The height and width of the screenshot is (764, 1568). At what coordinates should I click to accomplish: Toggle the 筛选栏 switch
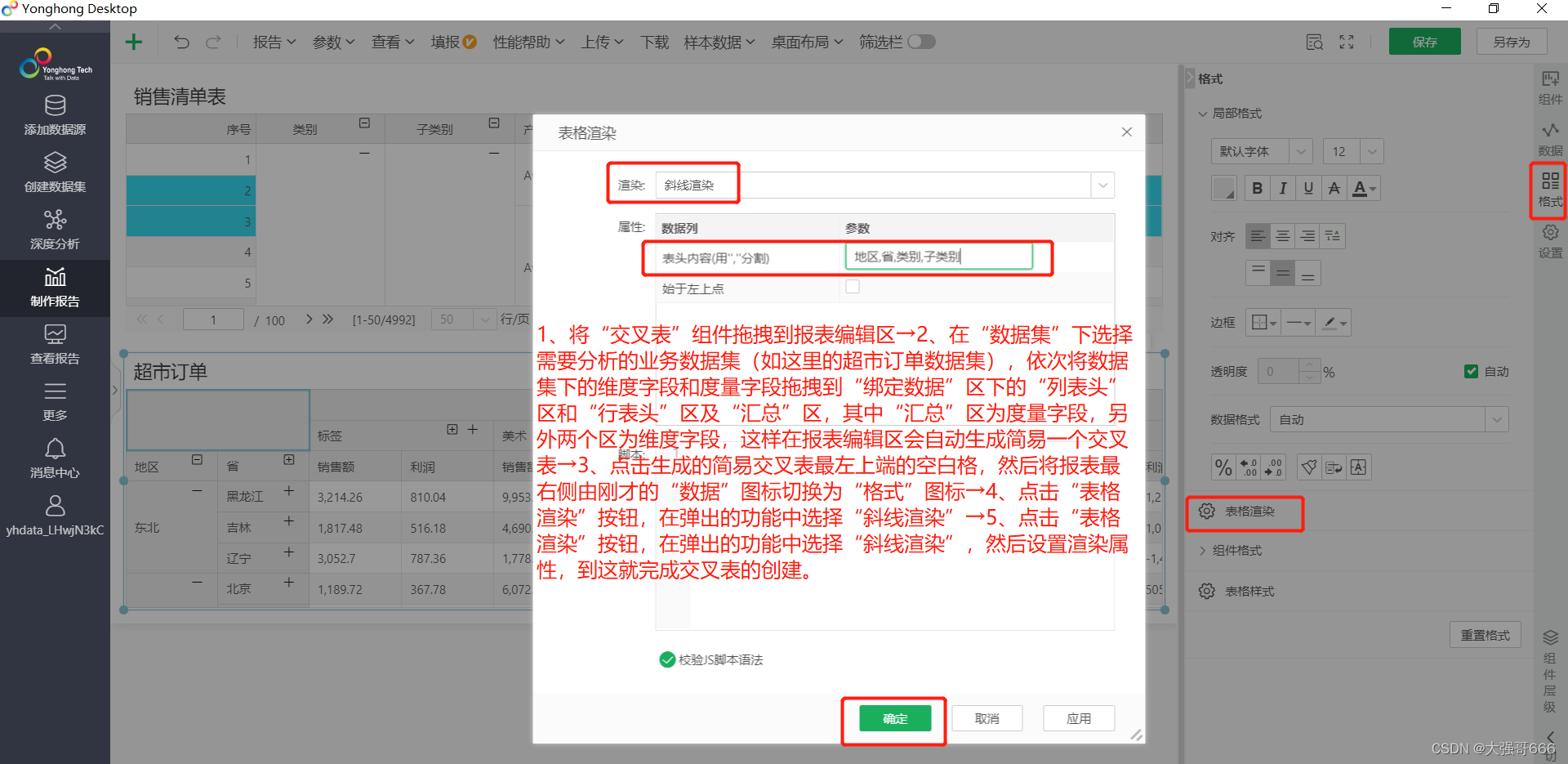tap(921, 42)
